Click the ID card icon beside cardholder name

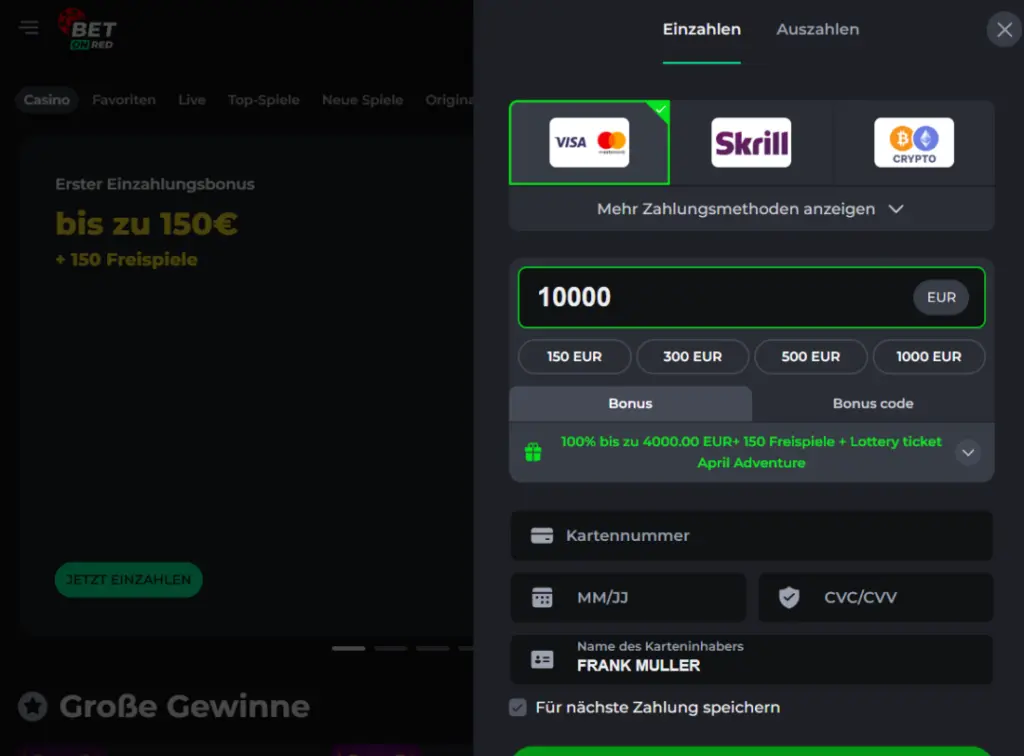[542, 659]
